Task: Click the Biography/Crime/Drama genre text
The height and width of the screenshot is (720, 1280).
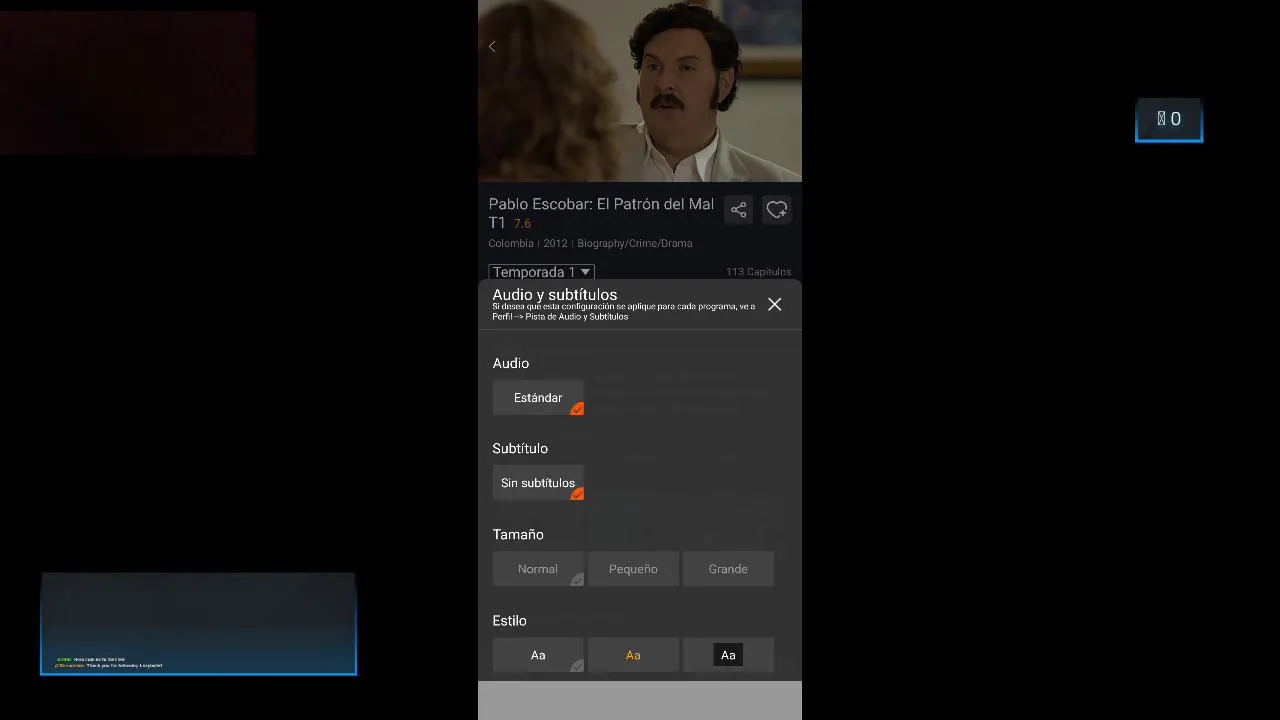Action: 634,243
